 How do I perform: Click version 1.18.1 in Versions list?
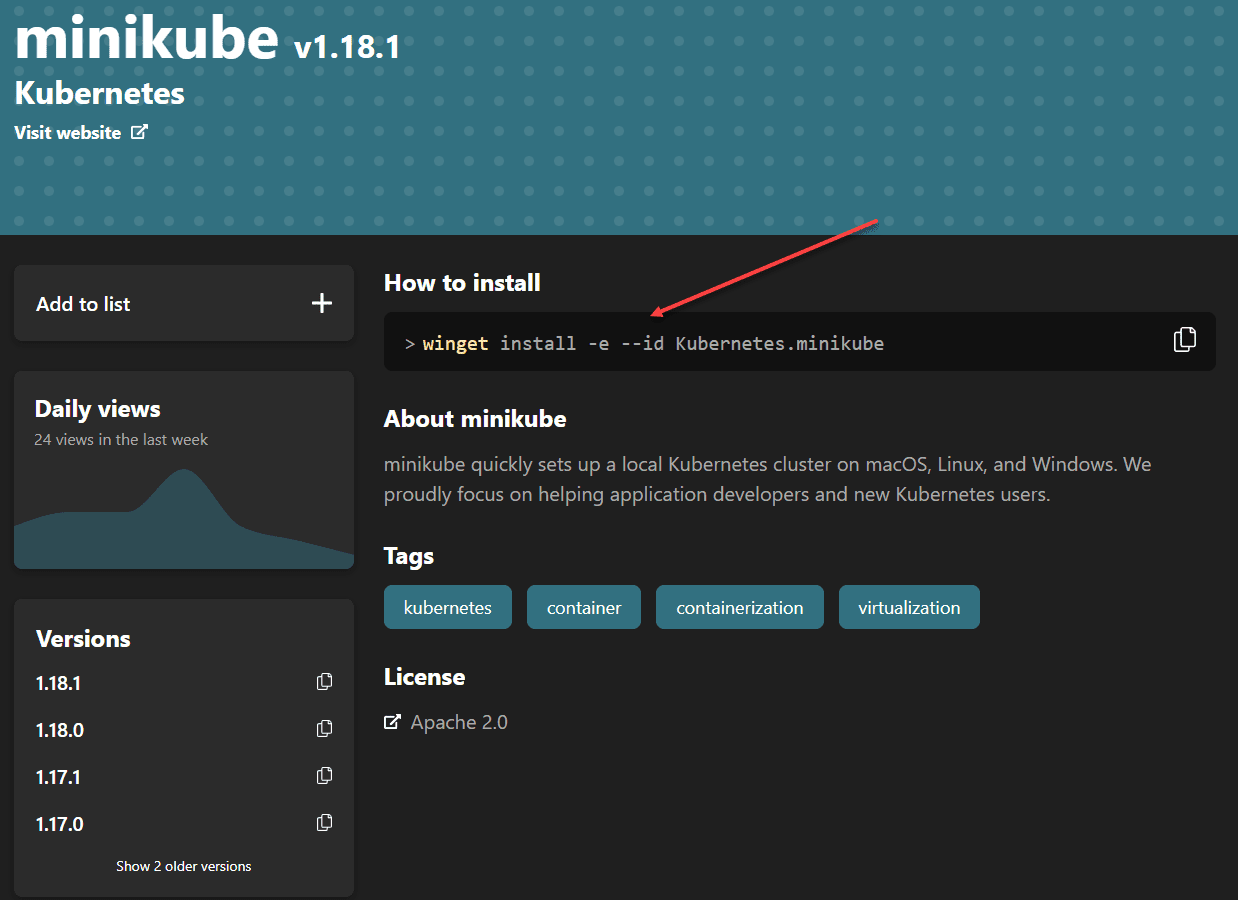(x=59, y=683)
